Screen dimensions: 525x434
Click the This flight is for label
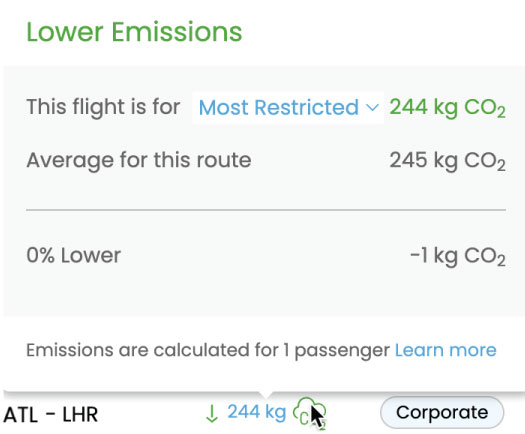pyautogui.click(x=103, y=107)
